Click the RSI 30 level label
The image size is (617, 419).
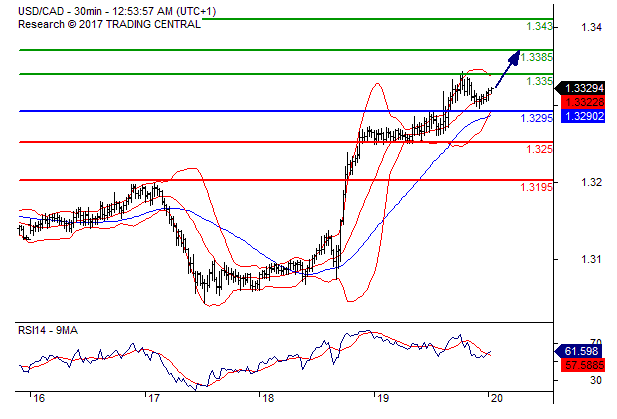click(x=596, y=380)
